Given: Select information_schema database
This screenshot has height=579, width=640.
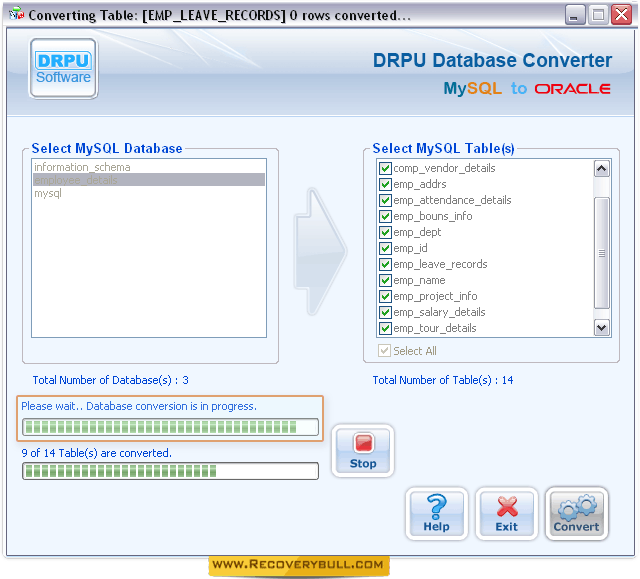Looking at the screenshot, I should click(149, 167).
